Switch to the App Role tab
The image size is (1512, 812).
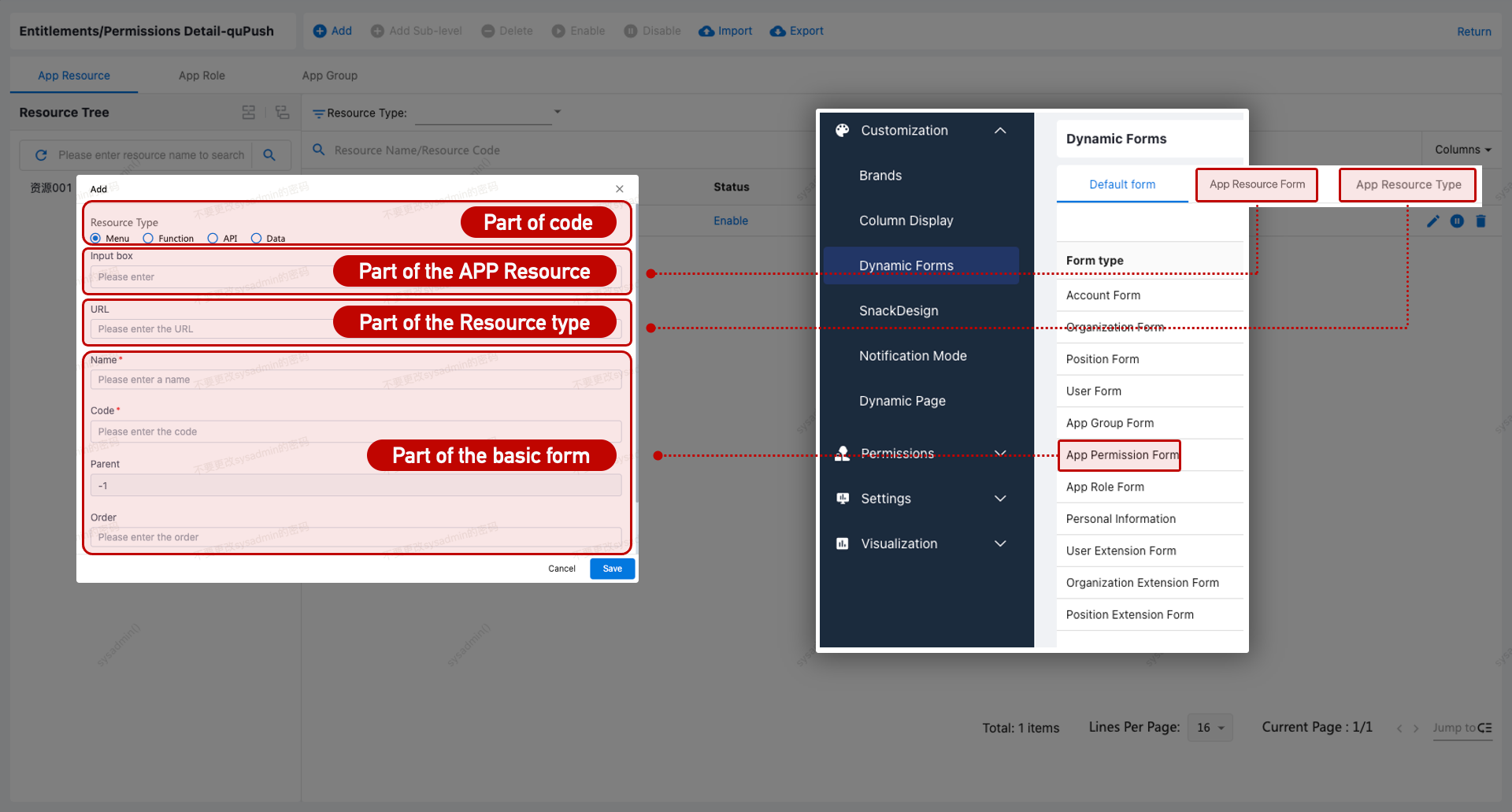(202, 75)
